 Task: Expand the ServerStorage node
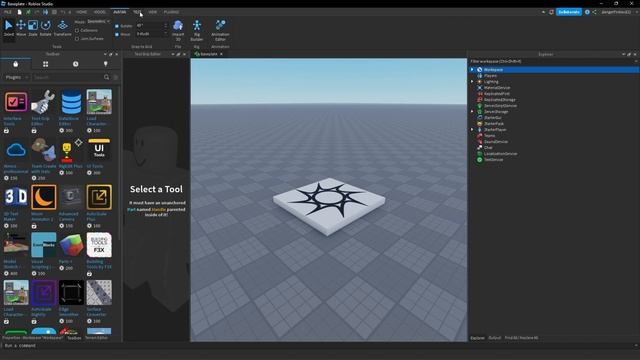[472, 111]
